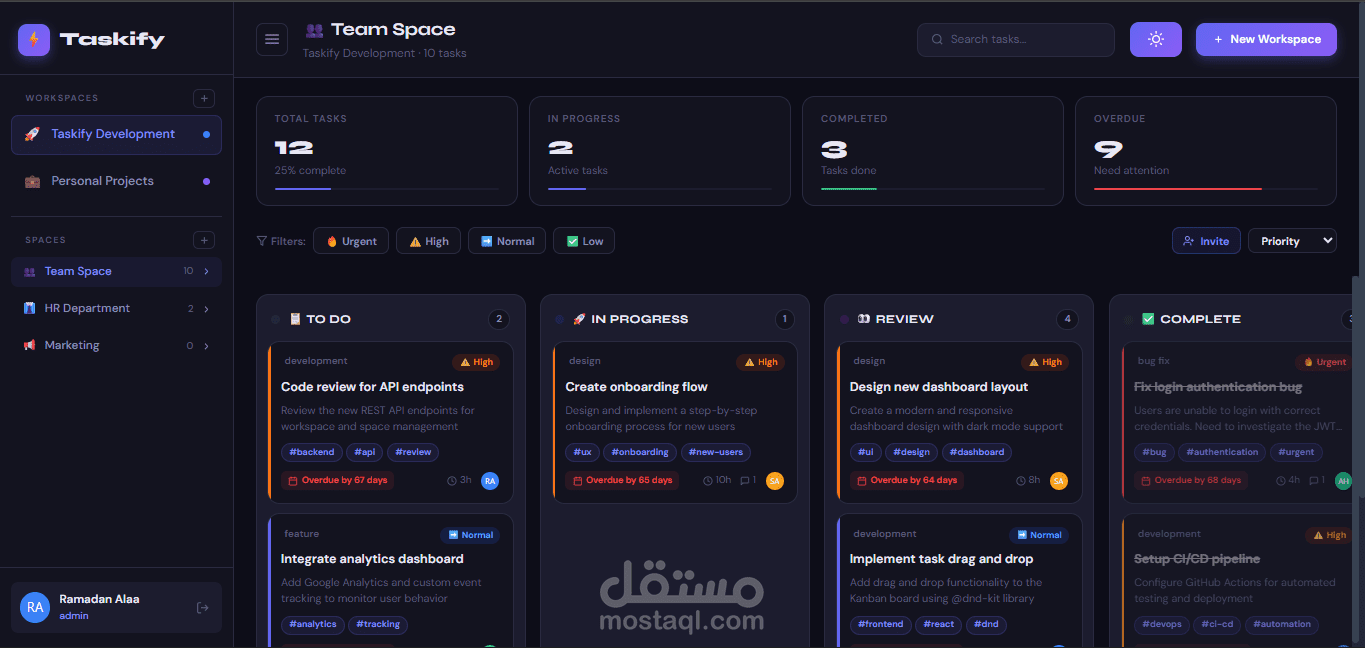The width and height of the screenshot is (1365, 648).
Task: Toggle the Normal priority filter
Action: [x=507, y=241]
